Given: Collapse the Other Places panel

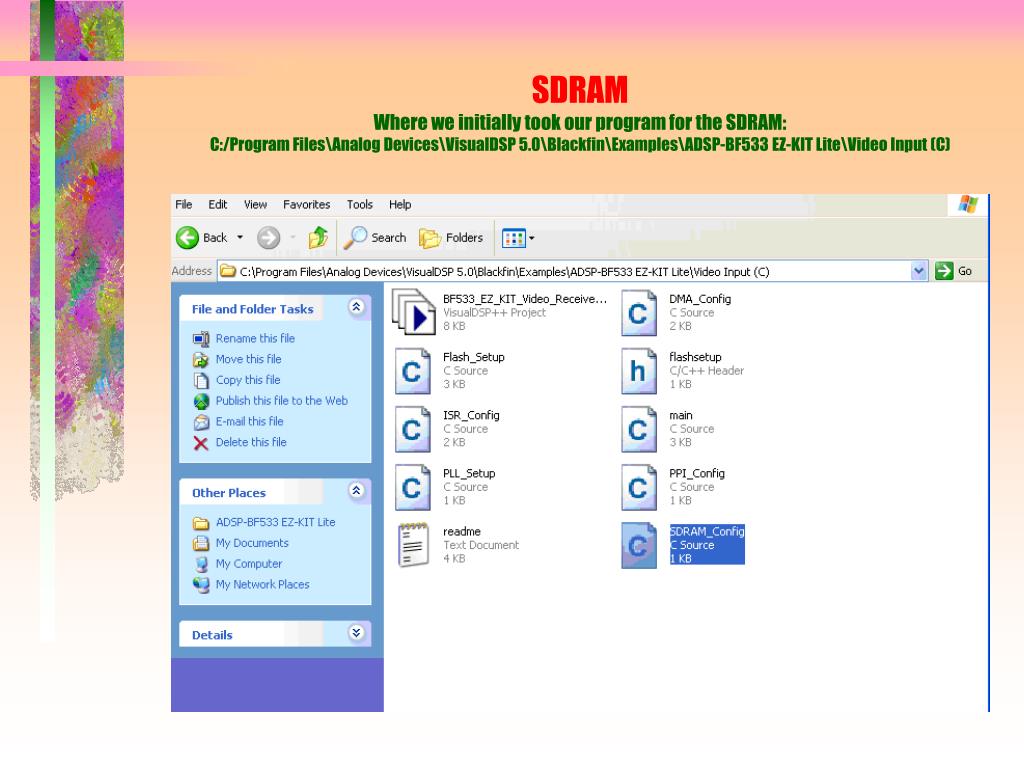Looking at the screenshot, I should 357,490.
